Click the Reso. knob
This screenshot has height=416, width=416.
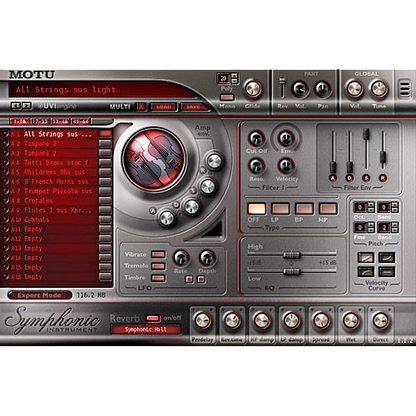[x=256, y=166]
